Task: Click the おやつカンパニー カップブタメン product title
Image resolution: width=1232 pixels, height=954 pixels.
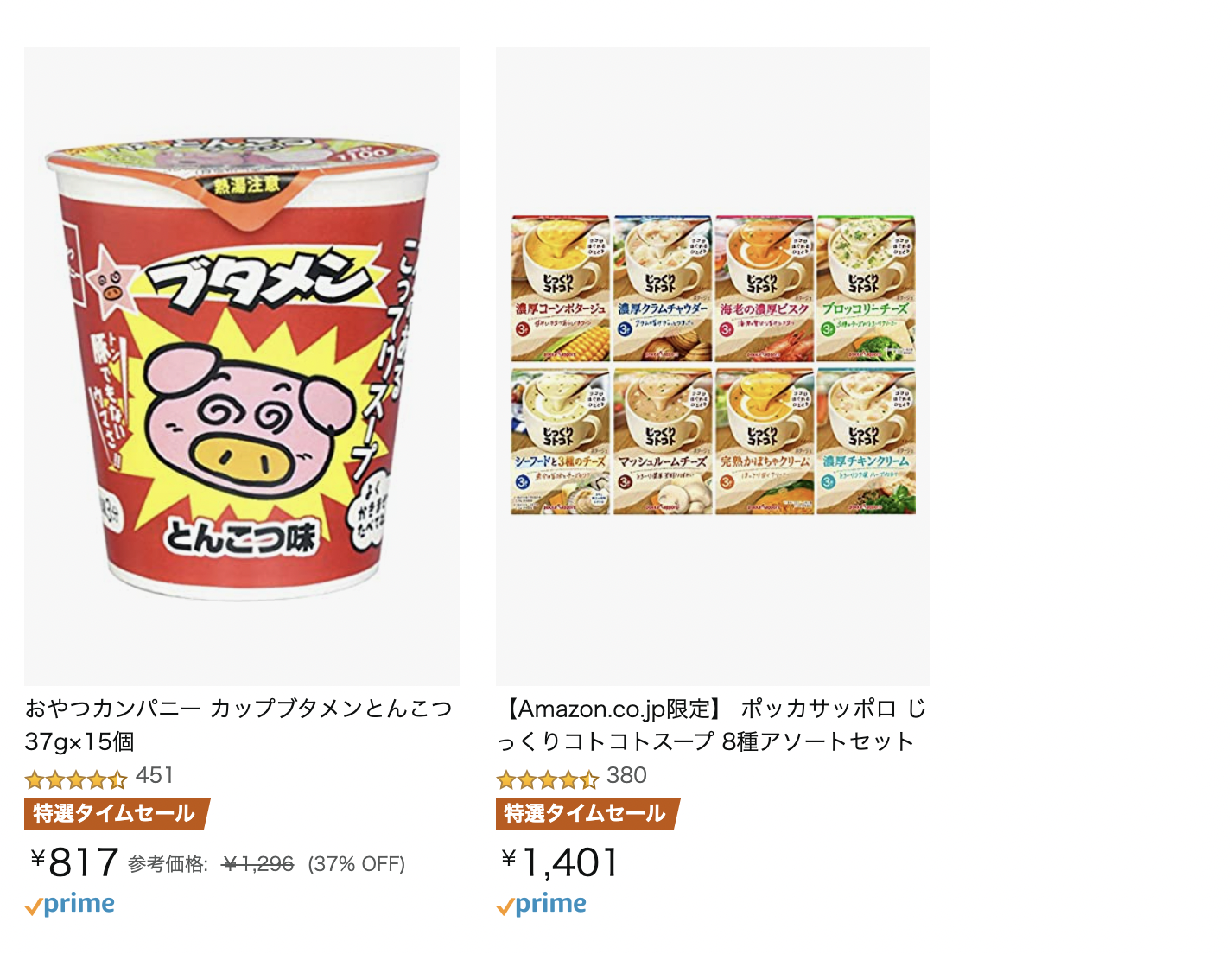Action: coord(238,725)
